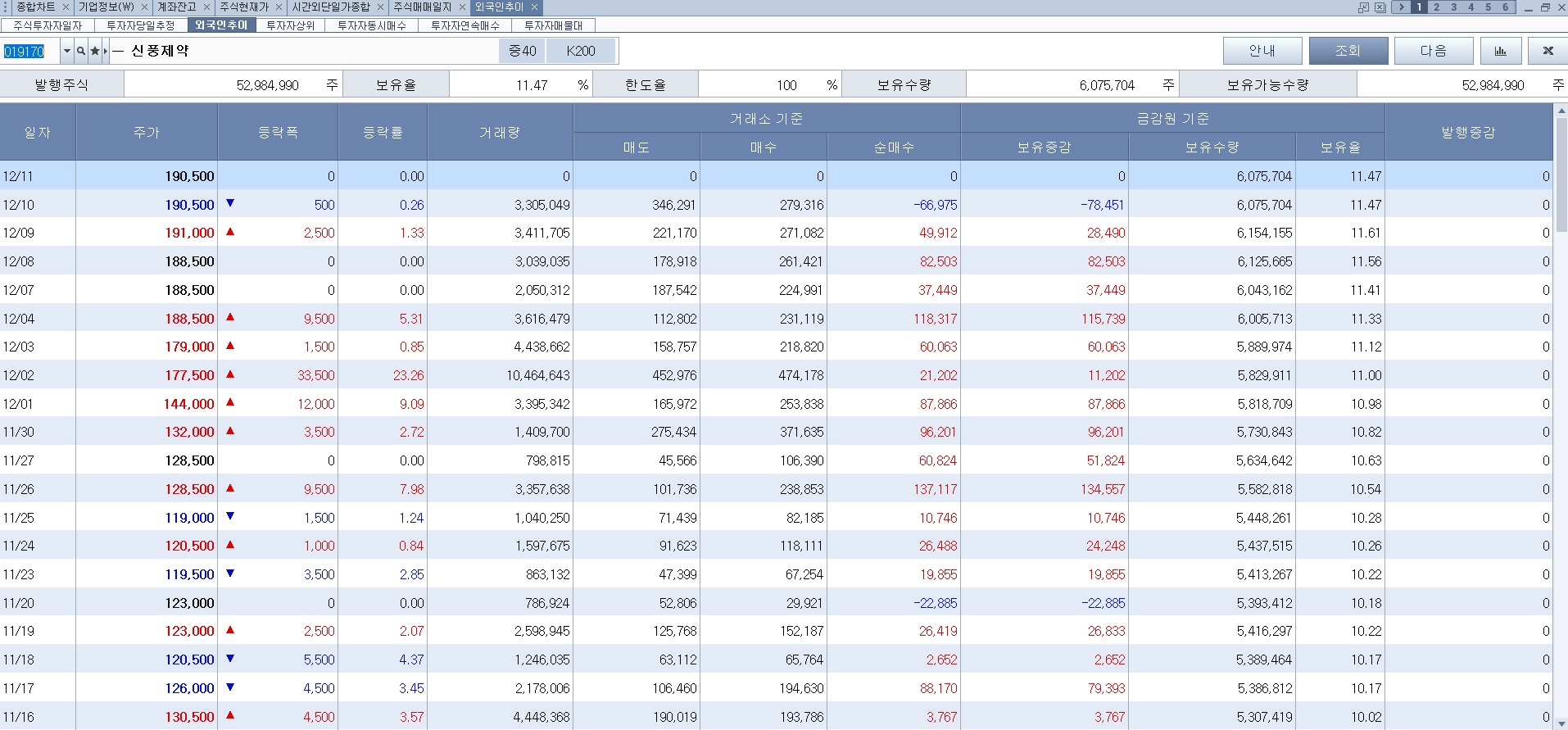Click the detach window icon

tap(1363, 7)
